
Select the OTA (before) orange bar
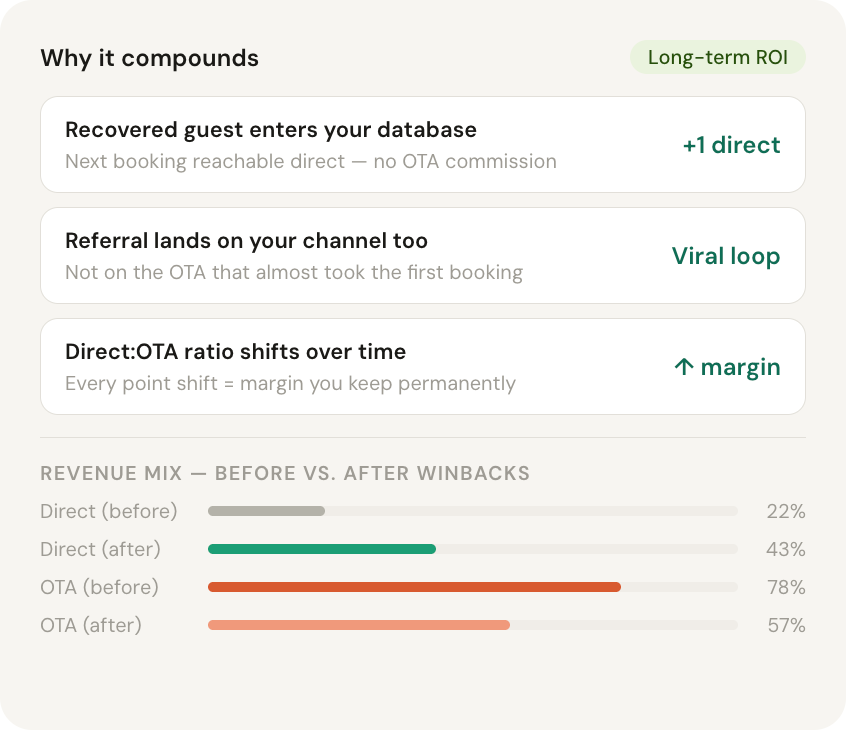click(414, 587)
